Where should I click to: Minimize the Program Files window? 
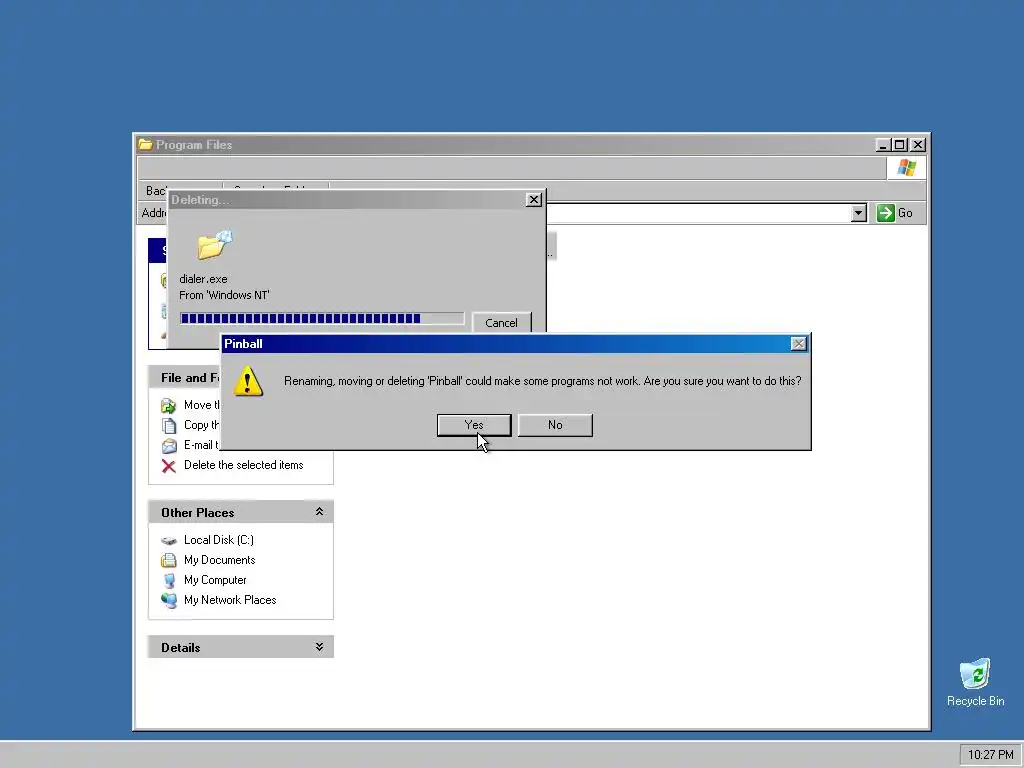click(883, 145)
